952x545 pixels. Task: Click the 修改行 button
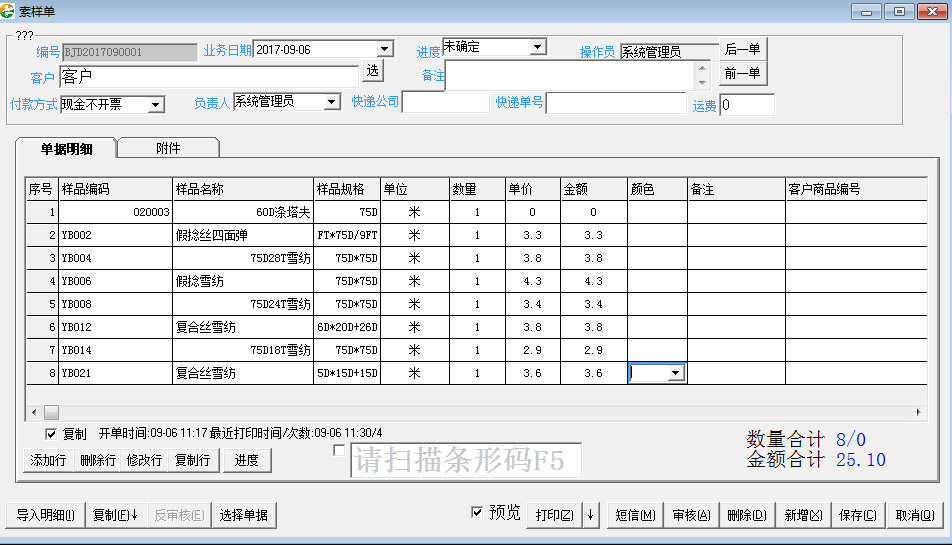144,460
